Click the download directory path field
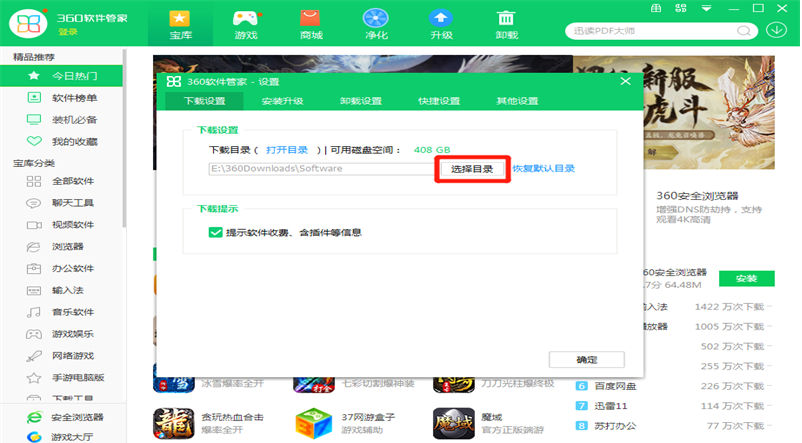The height and width of the screenshot is (443, 802). click(320, 169)
